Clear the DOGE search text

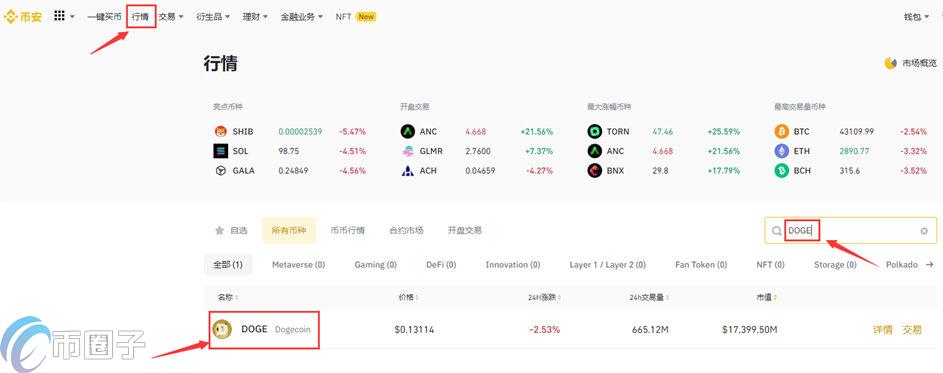924,230
